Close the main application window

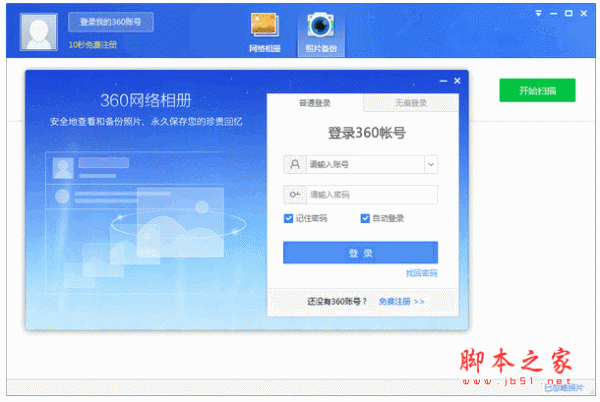(x=584, y=13)
